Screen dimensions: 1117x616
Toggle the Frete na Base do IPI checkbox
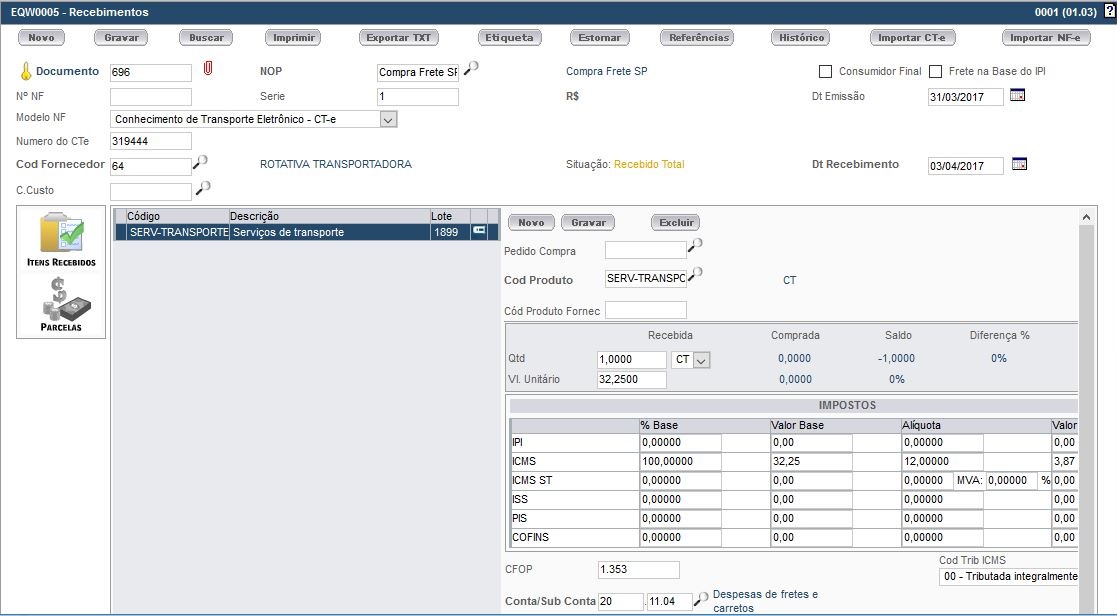click(x=936, y=72)
